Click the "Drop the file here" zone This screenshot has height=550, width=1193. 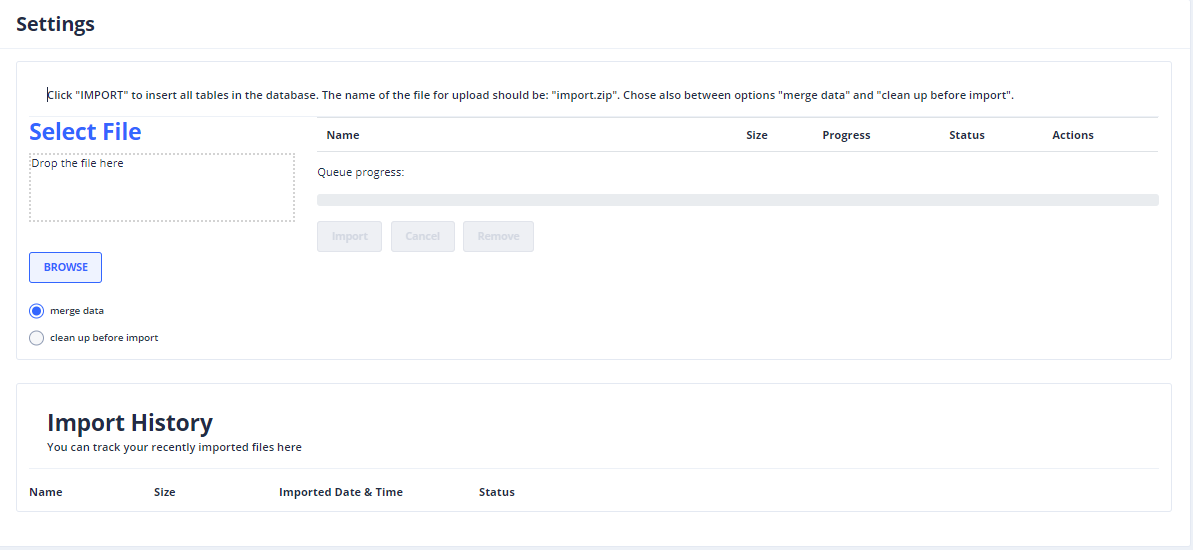pos(162,188)
